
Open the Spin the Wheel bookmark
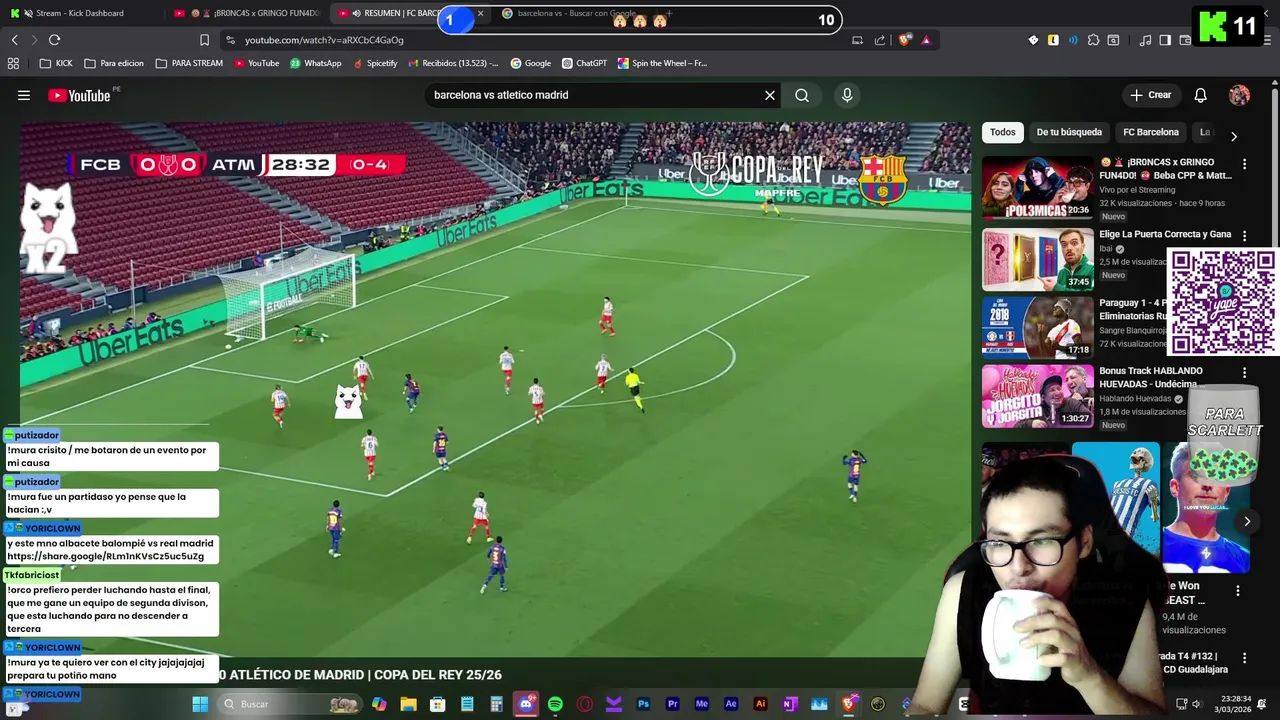tap(662, 63)
